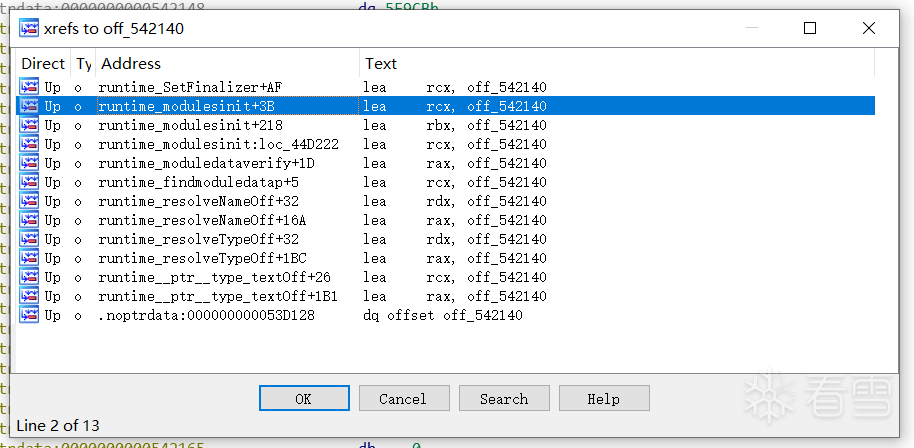Click xref icon for runtime_findmoduledatap+5 row
The height and width of the screenshot is (448, 914).
29,182
